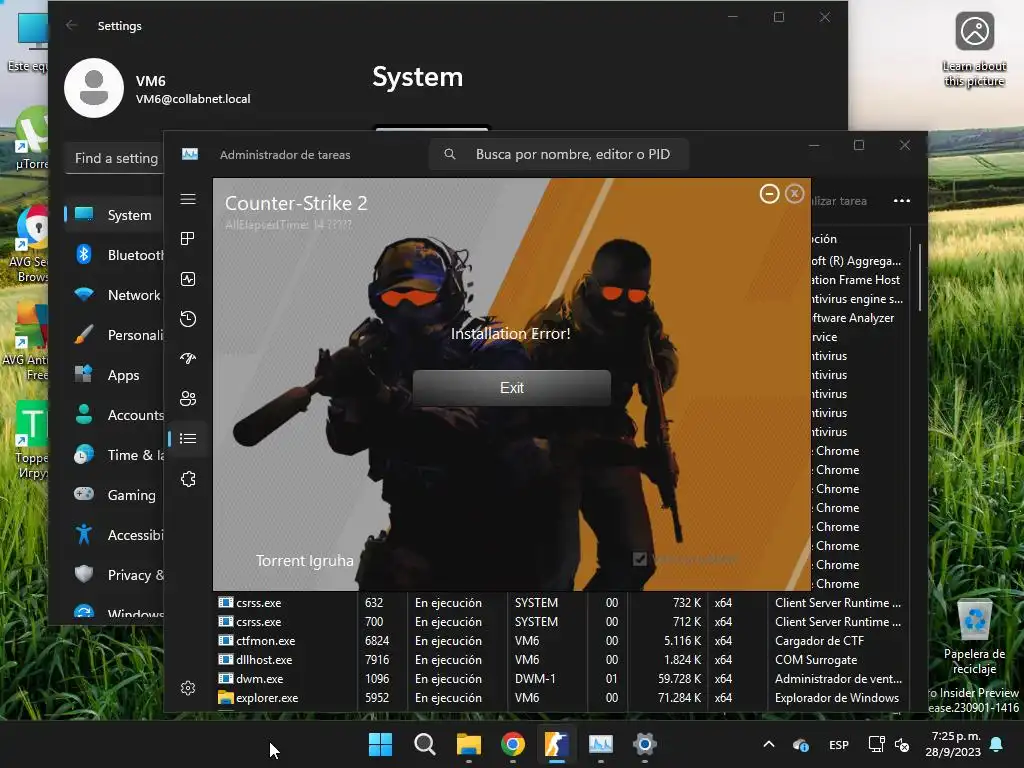Open the Startup apps tab icon in Task Manager
The width and height of the screenshot is (1024, 768).
(188, 359)
